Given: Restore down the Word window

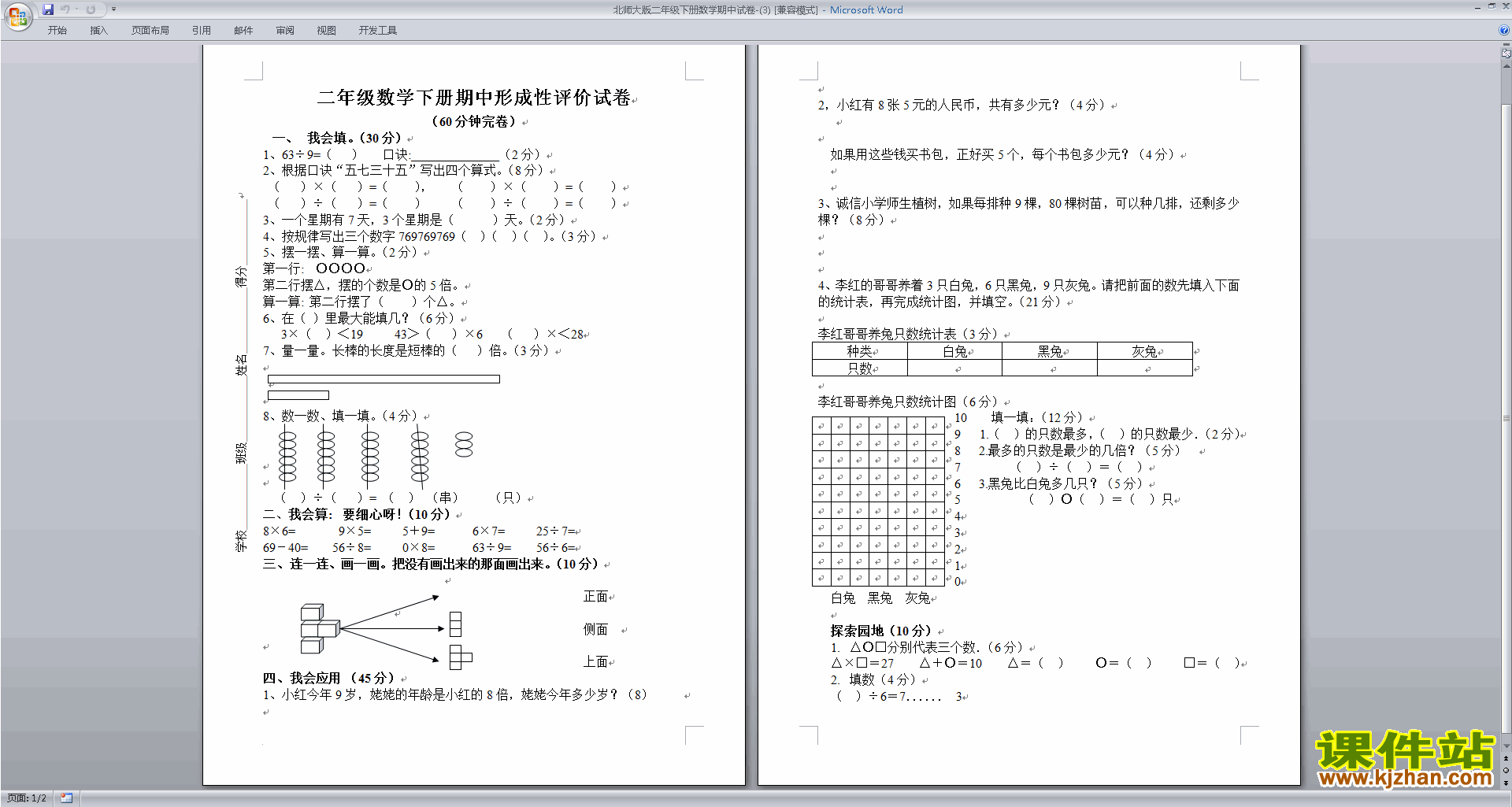Looking at the screenshot, I should [x=1492, y=6].
